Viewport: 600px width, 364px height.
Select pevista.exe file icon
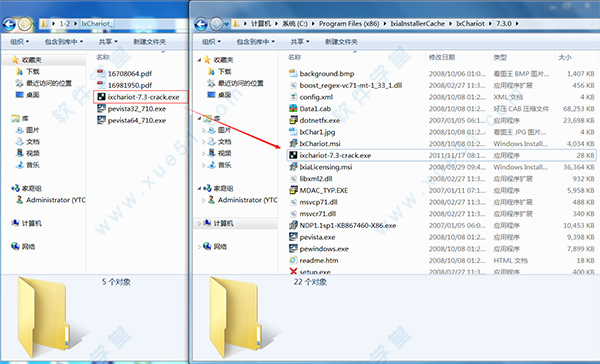[x=293, y=237]
